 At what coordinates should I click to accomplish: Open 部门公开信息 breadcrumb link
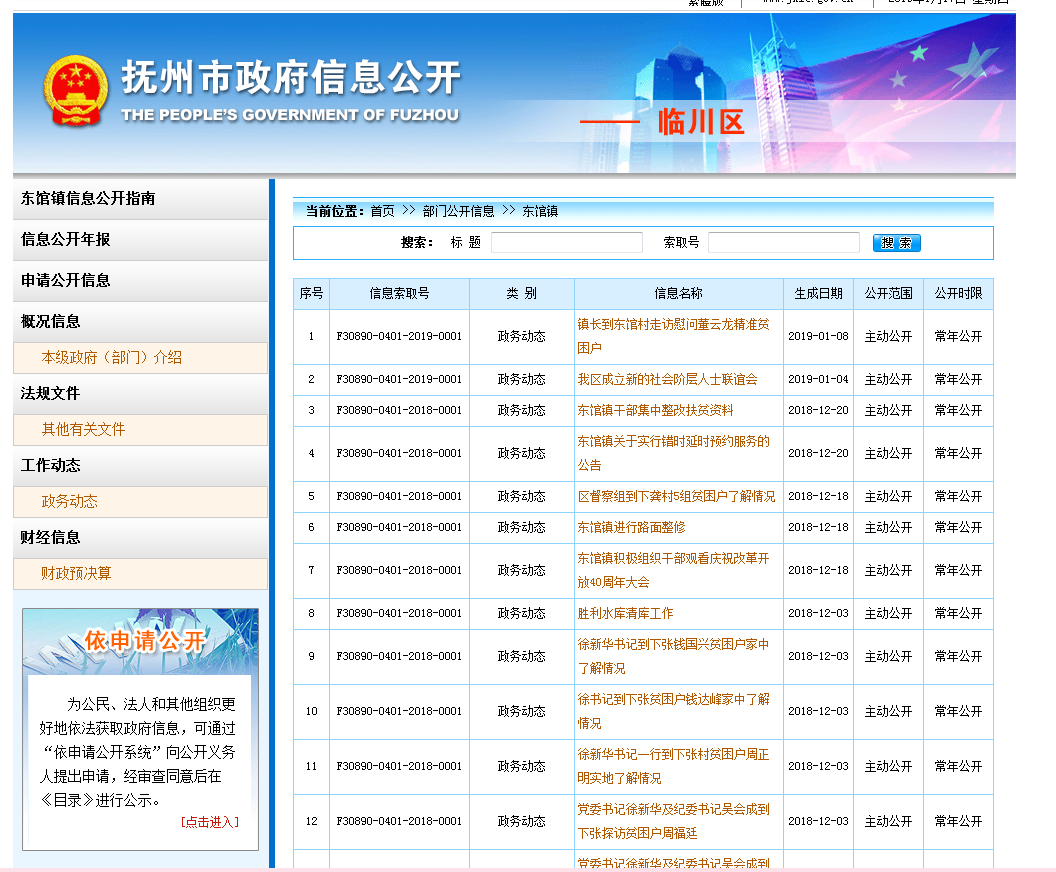coord(458,211)
